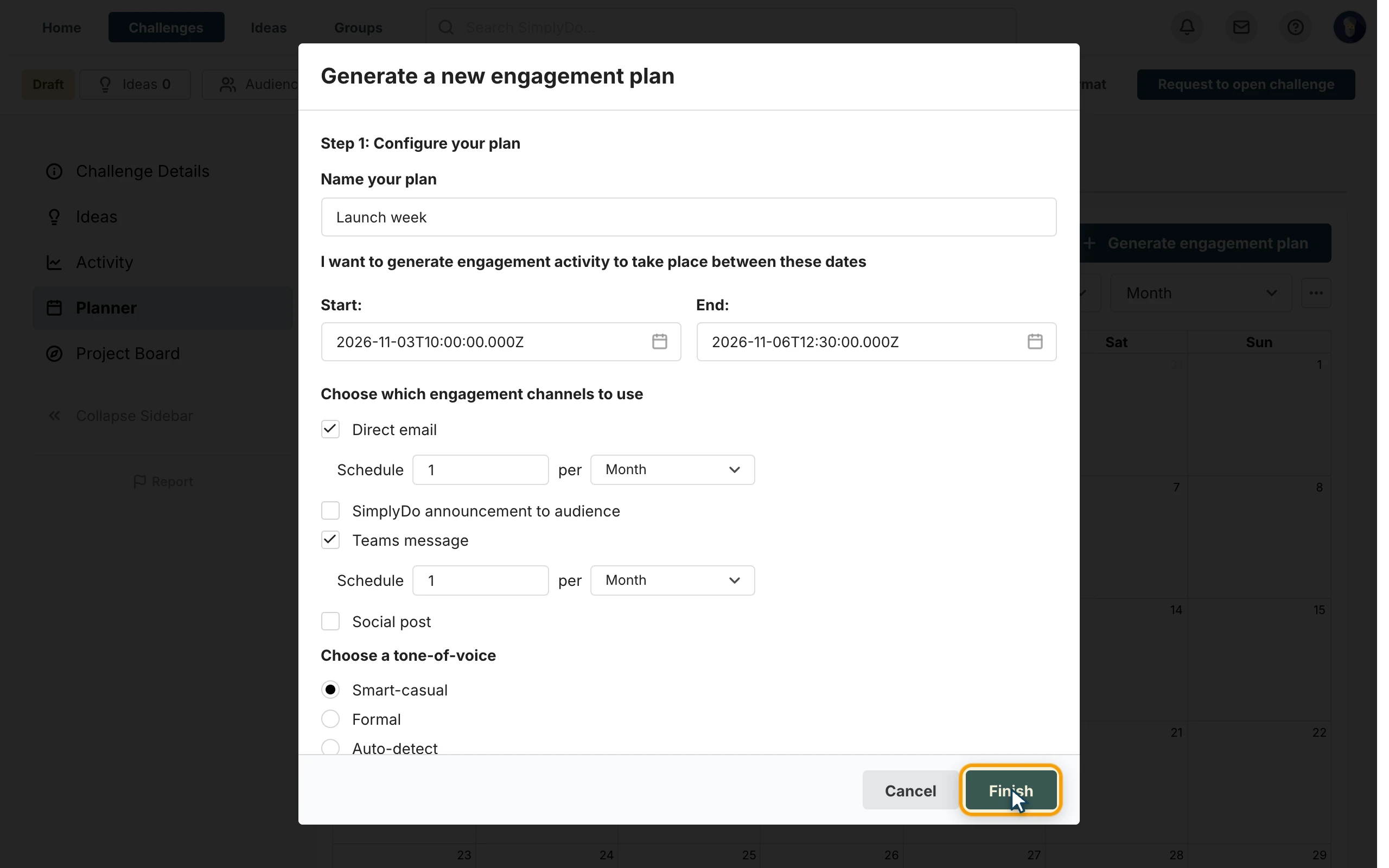Click the Audience people icon
Screen dimensions: 1389x868
pos(228,85)
